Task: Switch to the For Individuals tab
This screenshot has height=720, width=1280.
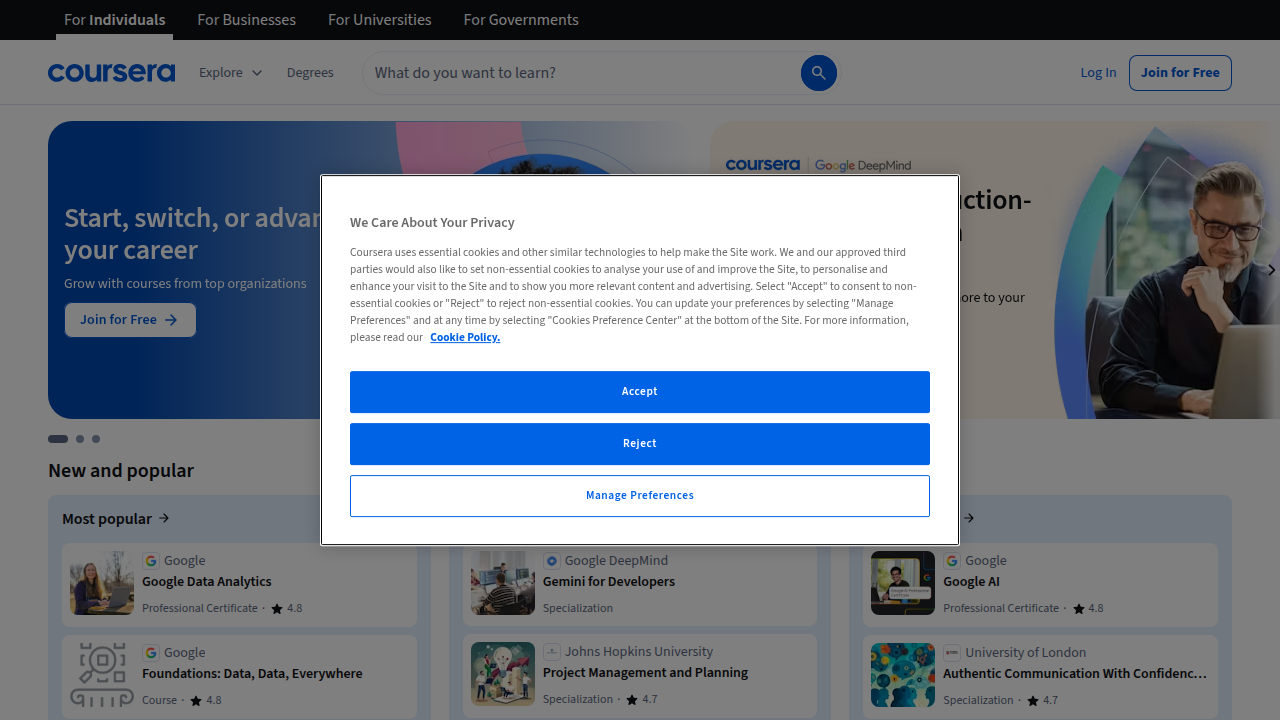Action: [x=115, y=20]
